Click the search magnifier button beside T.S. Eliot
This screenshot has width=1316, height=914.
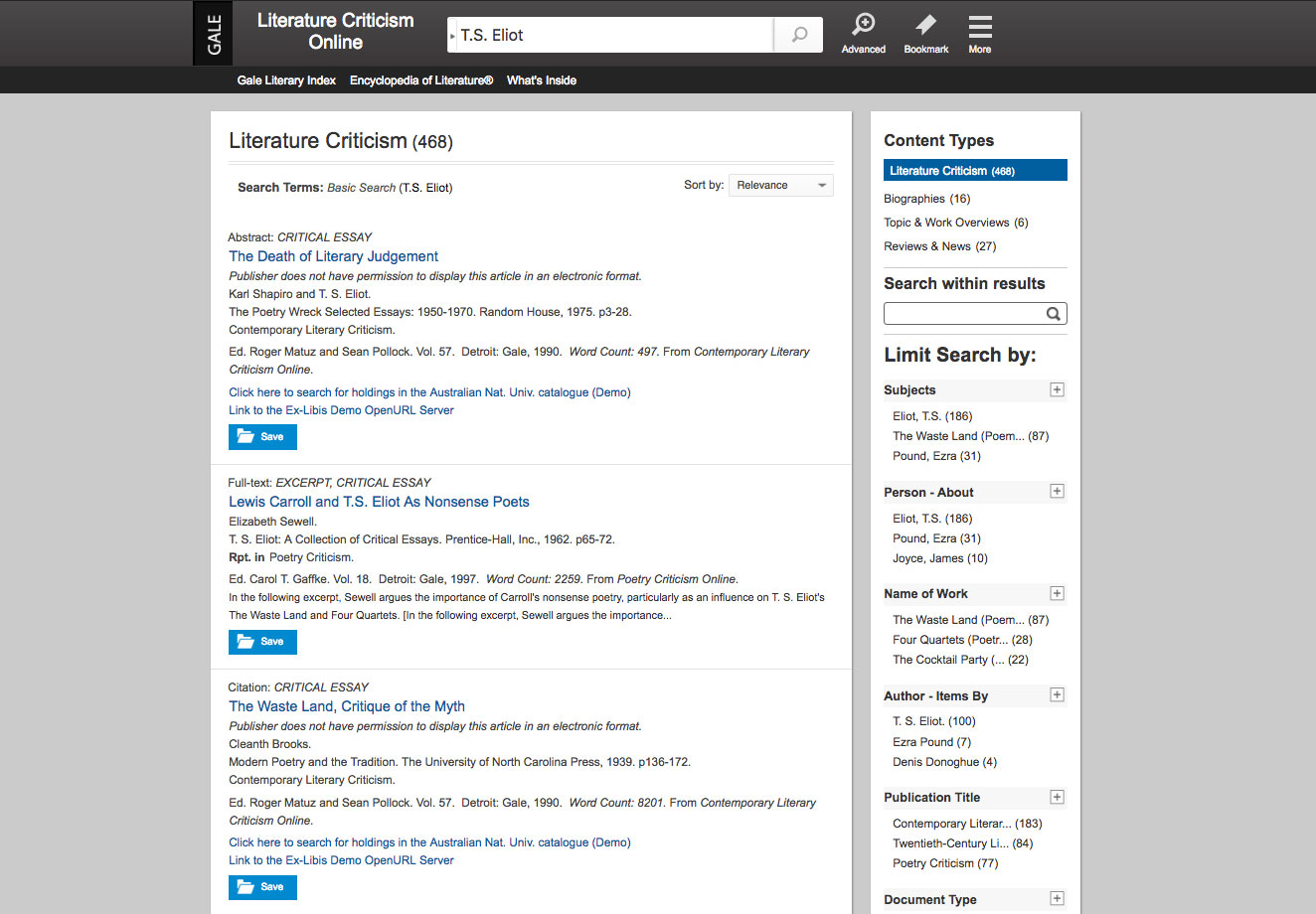(799, 35)
